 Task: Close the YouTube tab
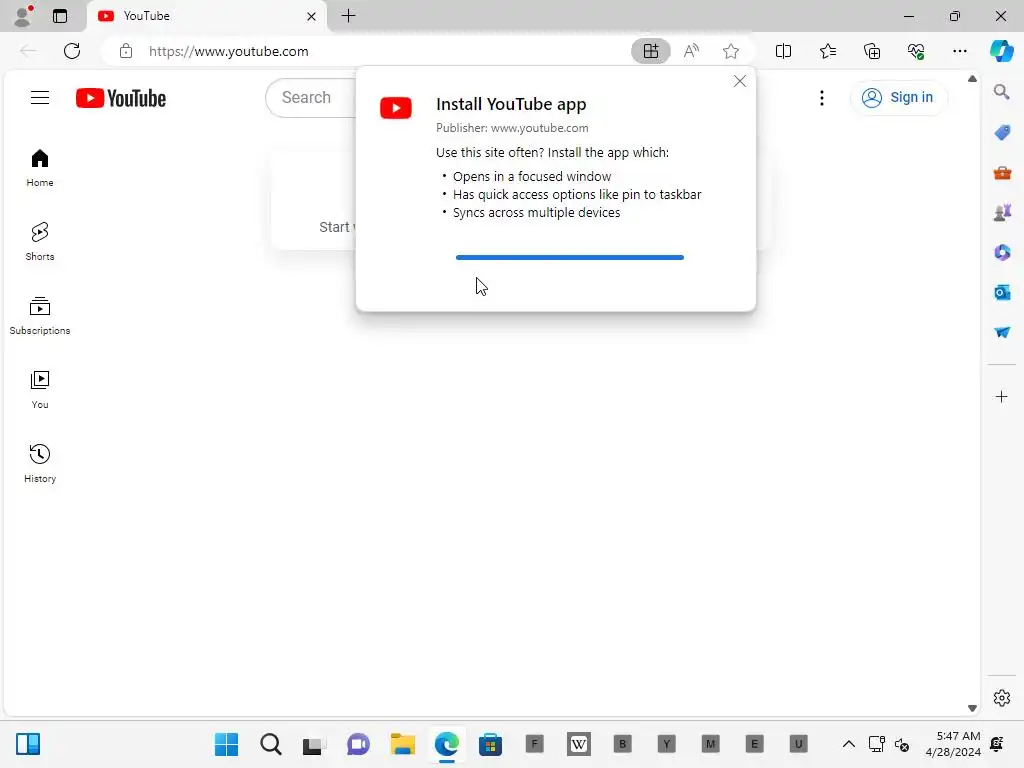tap(312, 16)
